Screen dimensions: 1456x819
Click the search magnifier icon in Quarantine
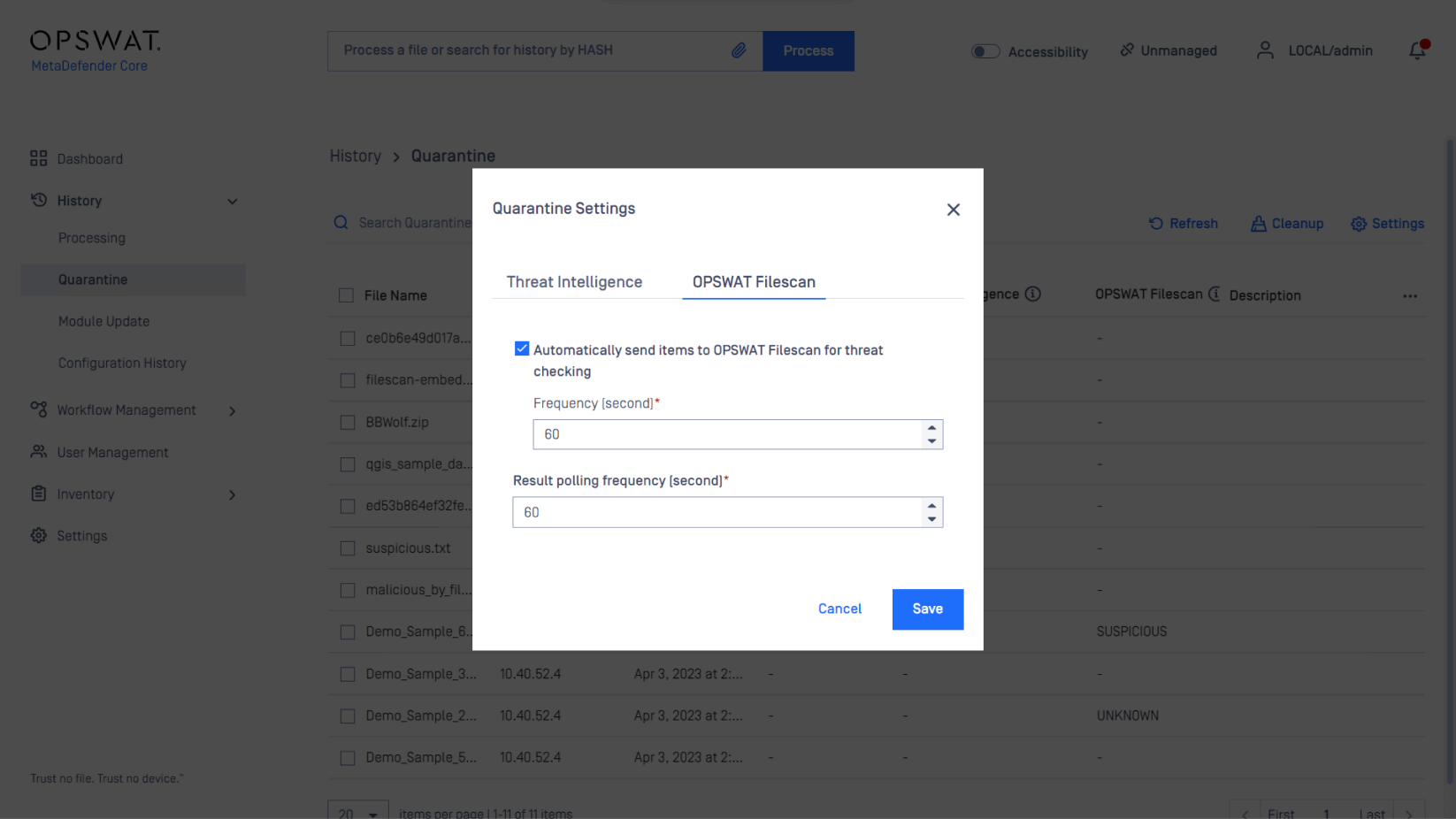341,223
